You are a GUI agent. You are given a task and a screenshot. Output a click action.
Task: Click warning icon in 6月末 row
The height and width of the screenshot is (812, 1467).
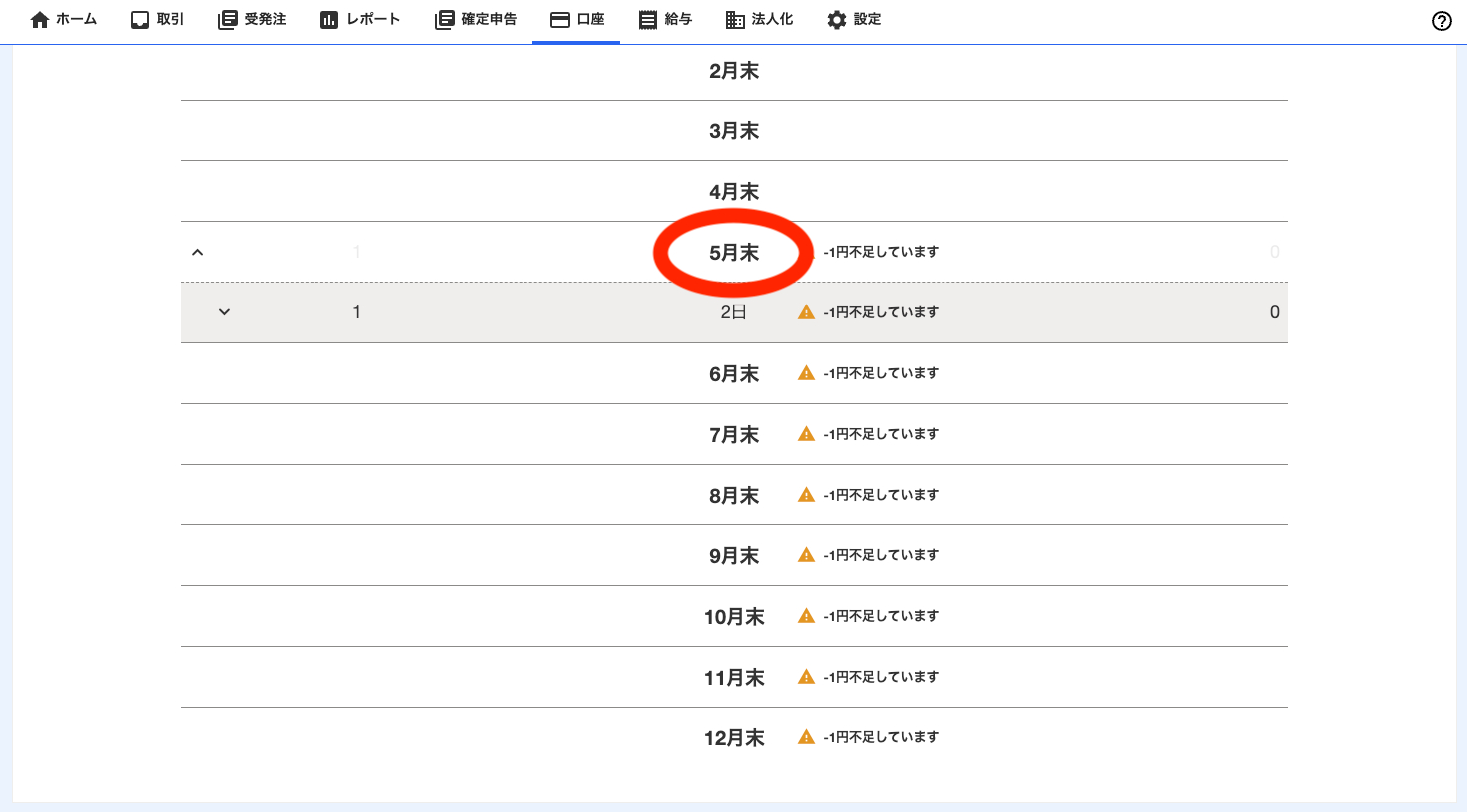tap(807, 373)
